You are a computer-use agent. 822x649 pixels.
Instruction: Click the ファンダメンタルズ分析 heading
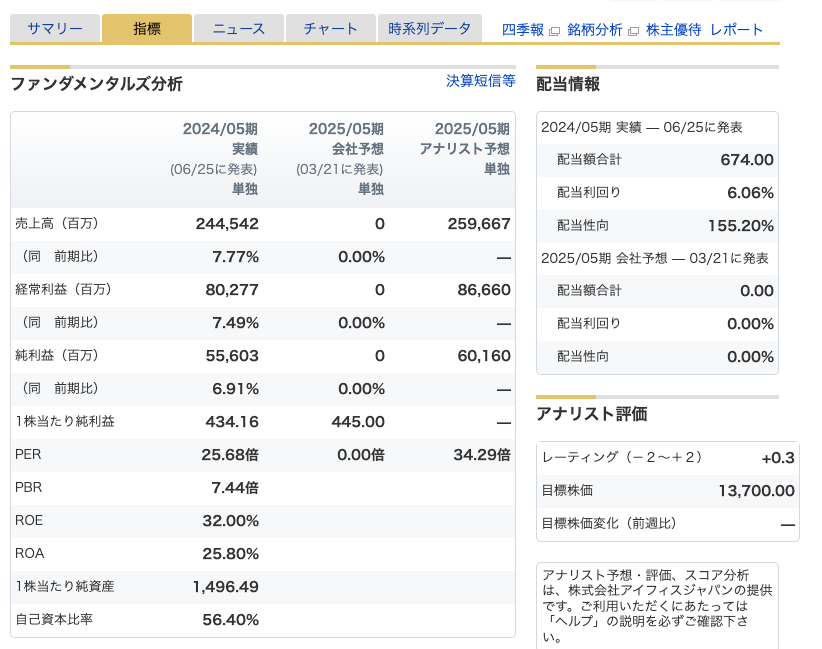pyautogui.click(x=96, y=84)
